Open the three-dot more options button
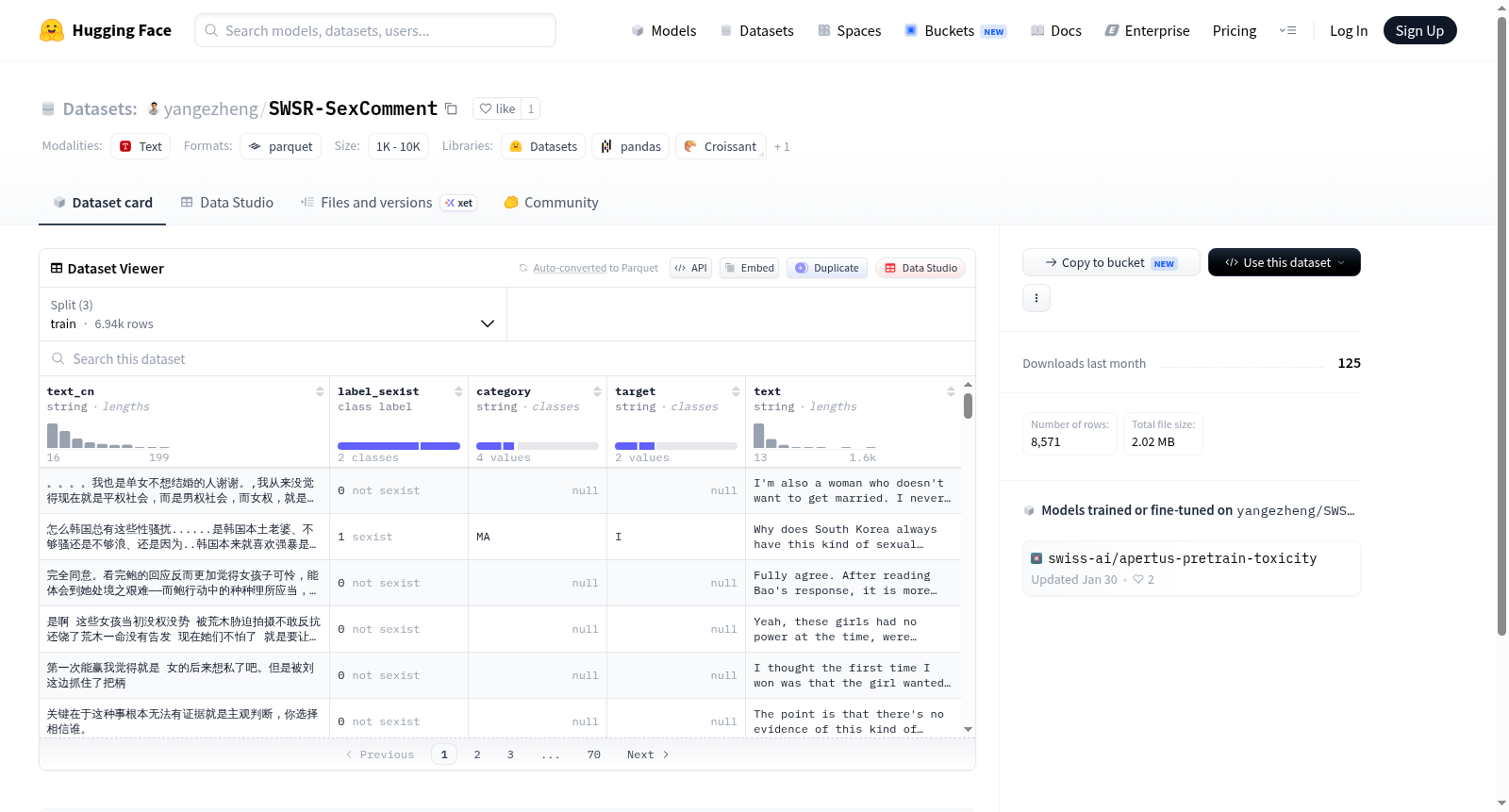 point(1036,298)
